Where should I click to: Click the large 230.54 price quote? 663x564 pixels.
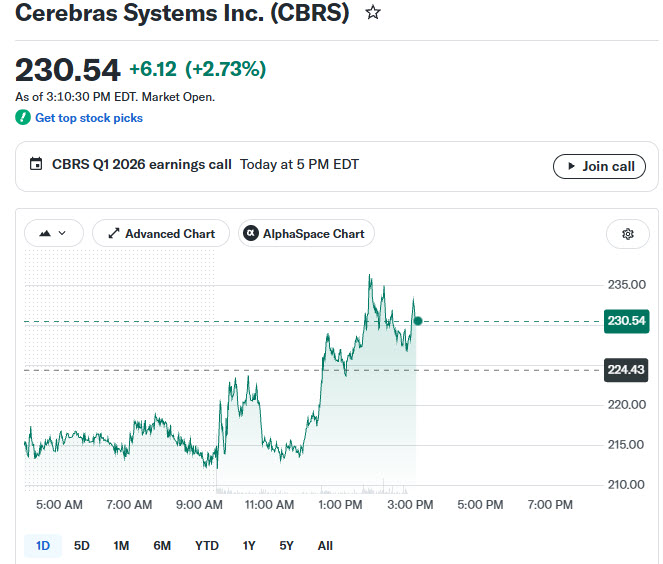(68, 70)
